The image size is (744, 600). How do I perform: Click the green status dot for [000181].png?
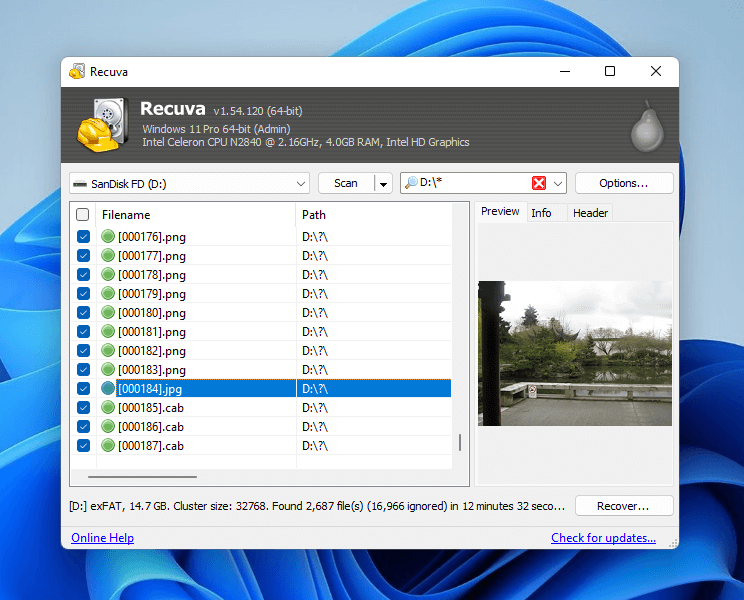click(108, 331)
